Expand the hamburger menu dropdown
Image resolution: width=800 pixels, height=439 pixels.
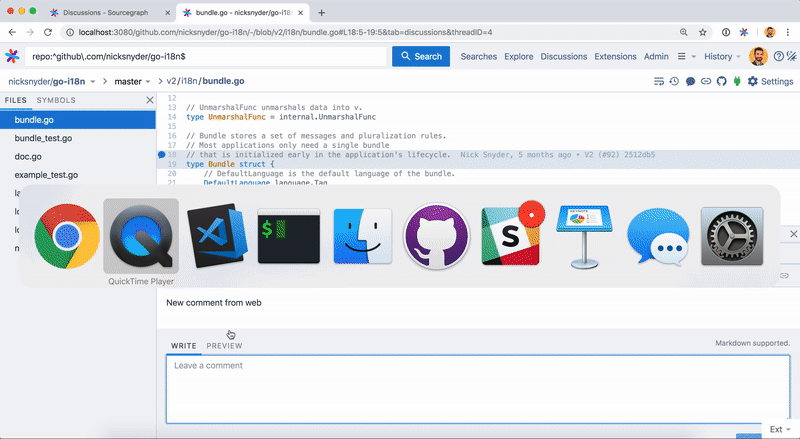click(x=686, y=56)
